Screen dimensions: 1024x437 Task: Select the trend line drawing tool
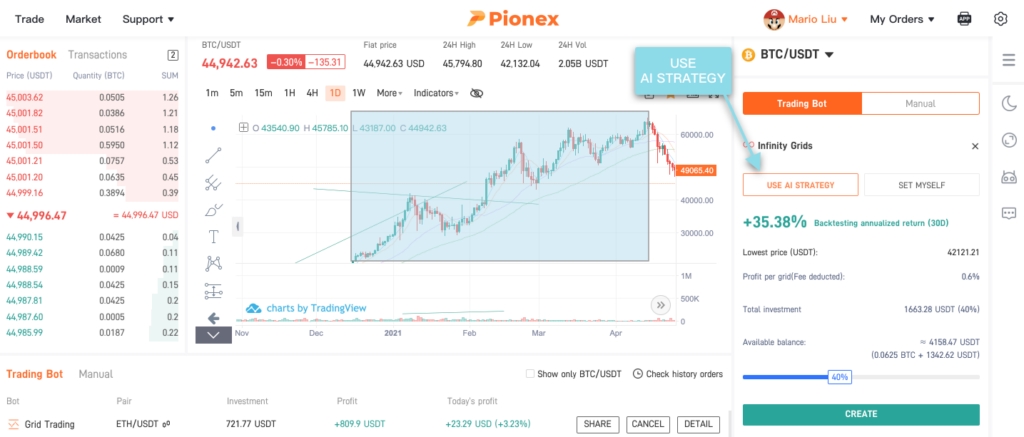[x=213, y=155]
